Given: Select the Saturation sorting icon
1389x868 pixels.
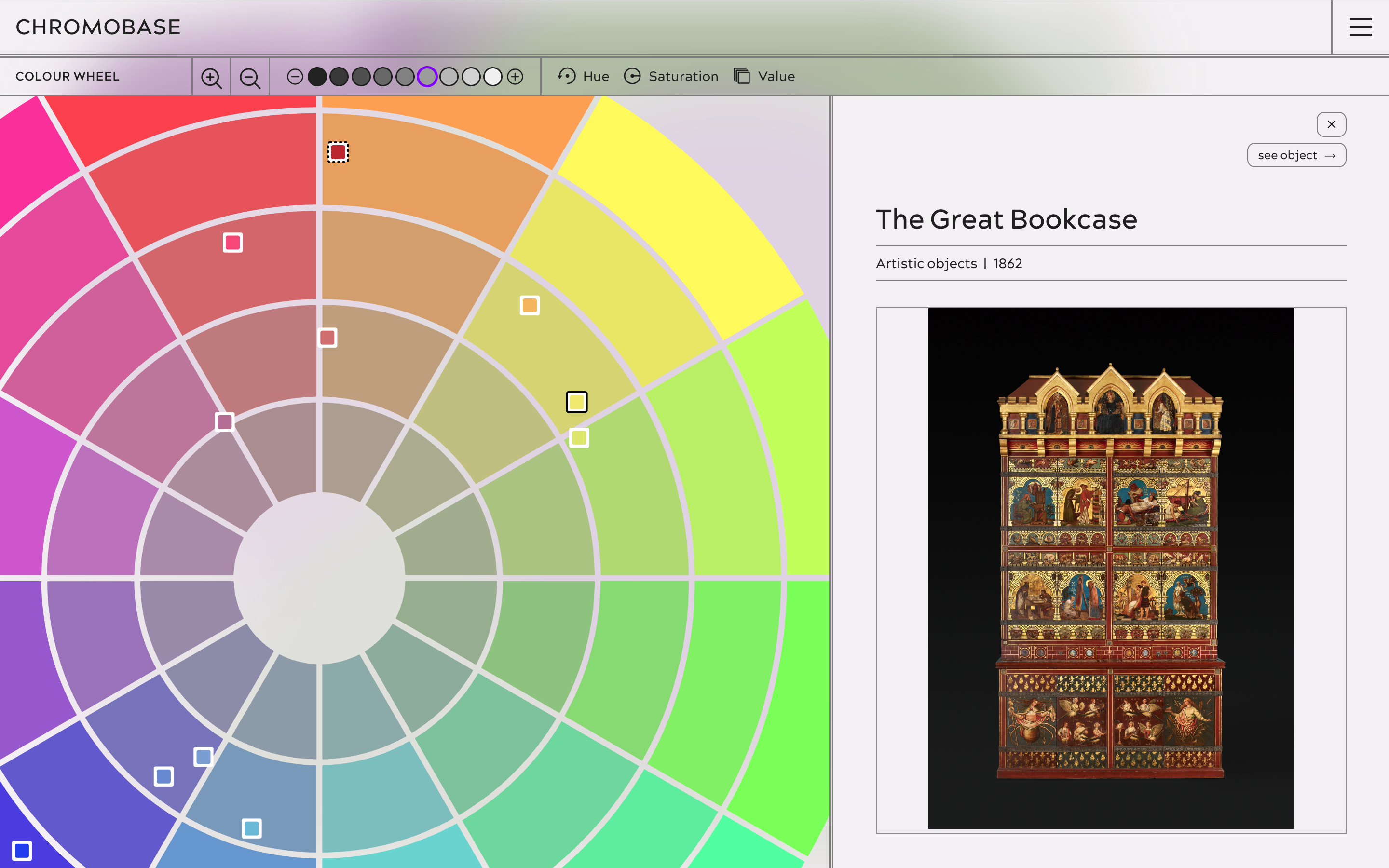Looking at the screenshot, I should click(634, 76).
